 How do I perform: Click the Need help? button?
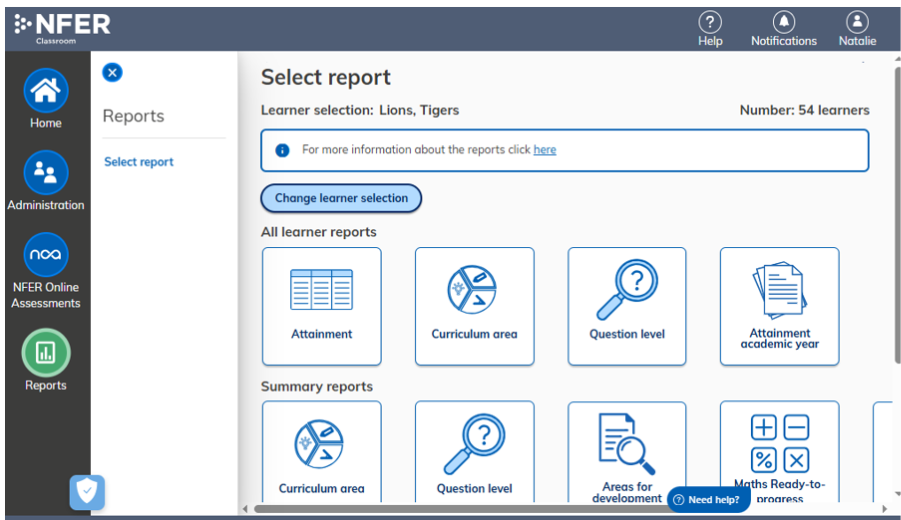click(x=708, y=500)
